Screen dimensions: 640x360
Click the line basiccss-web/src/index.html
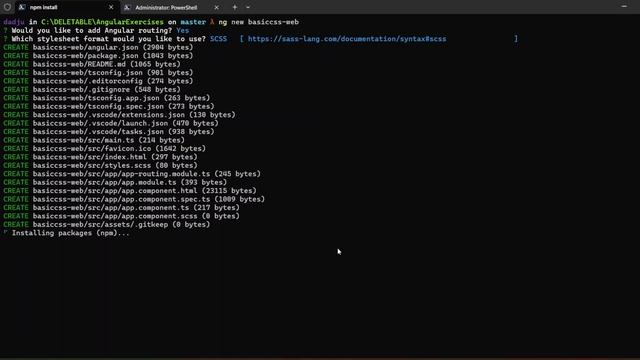point(100,157)
